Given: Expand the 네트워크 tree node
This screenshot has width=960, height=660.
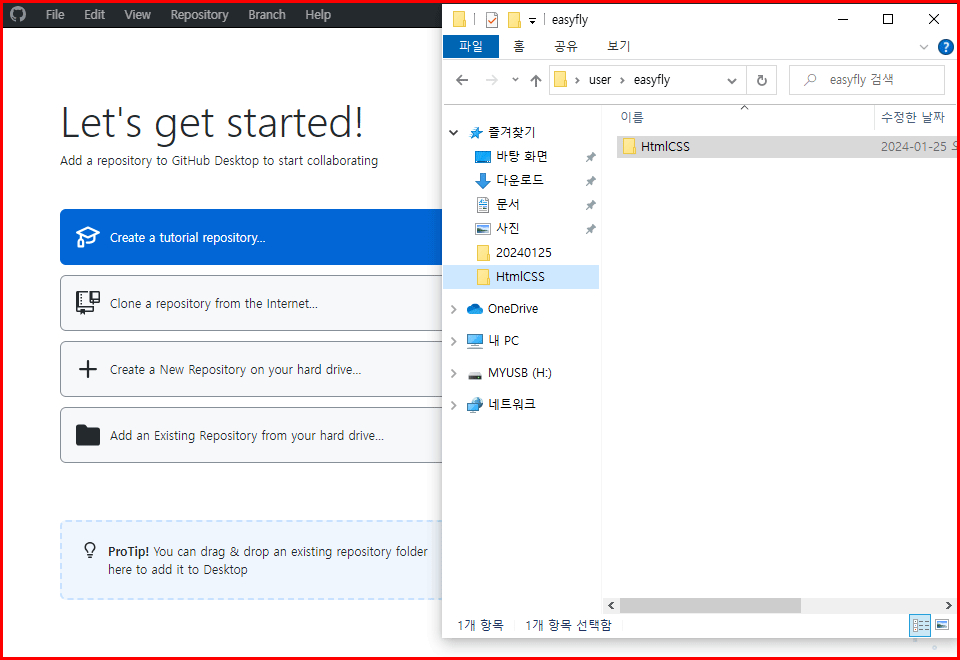Looking at the screenshot, I should (454, 405).
